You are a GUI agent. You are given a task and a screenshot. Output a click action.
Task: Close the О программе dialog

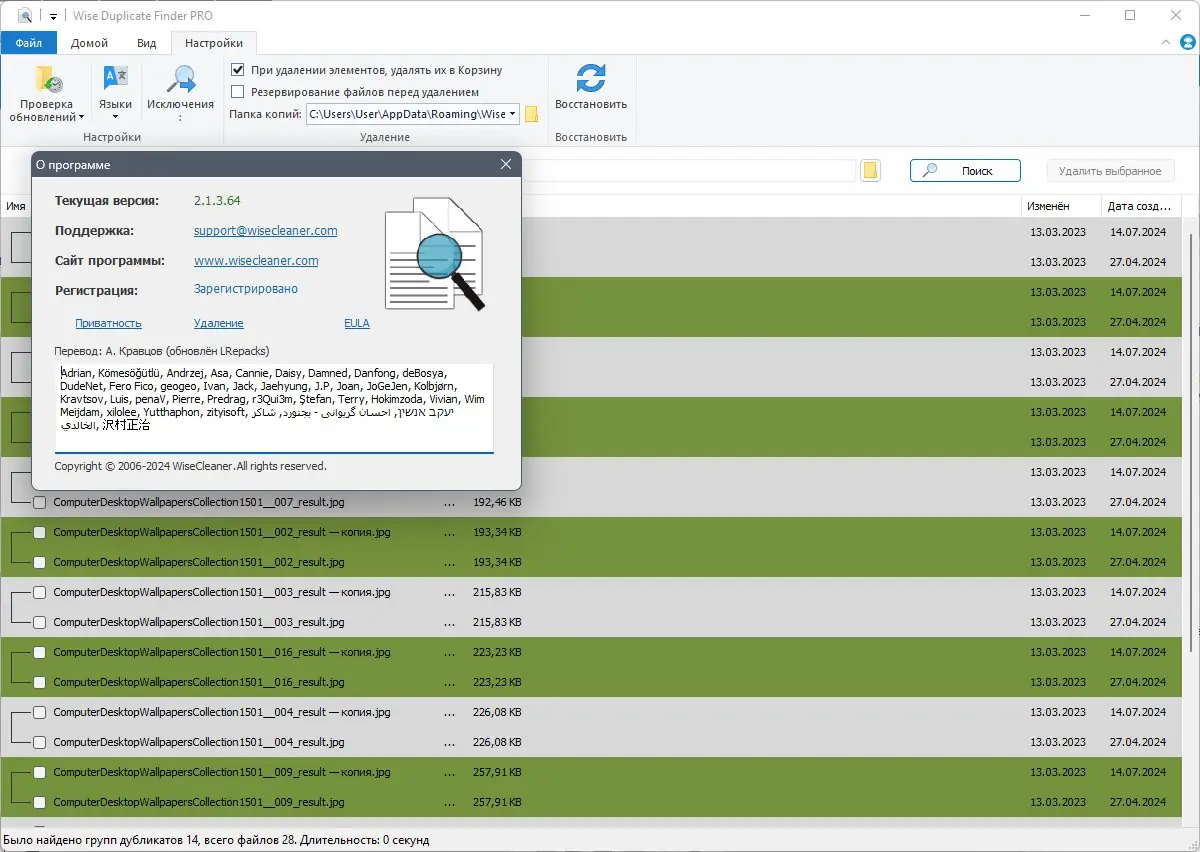point(505,164)
